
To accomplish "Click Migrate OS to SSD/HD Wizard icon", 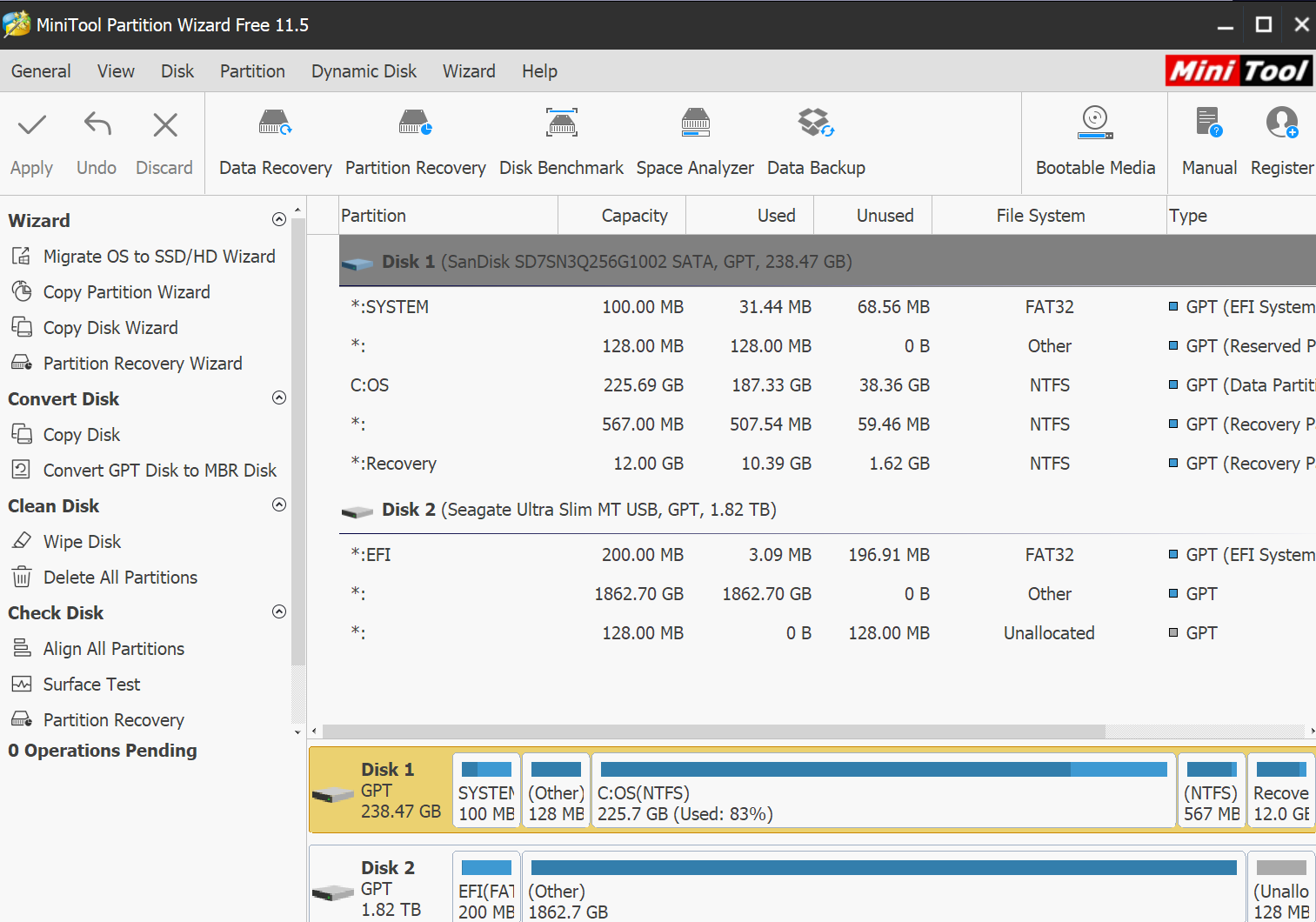I will 21,256.
